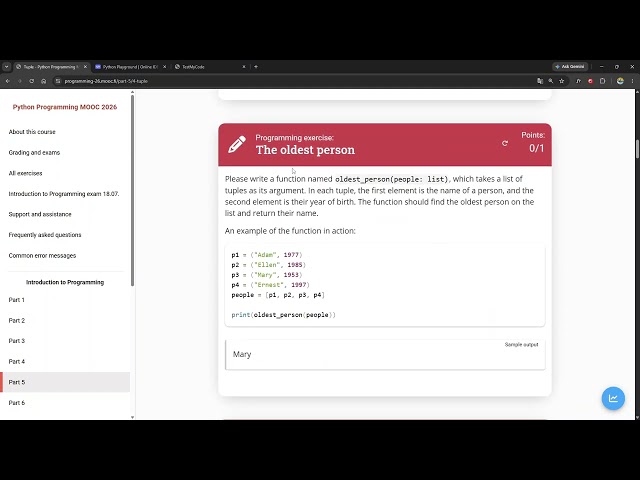The height and width of the screenshot is (480, 640).
Task: Select the highlighted Part 5 item
Action: pos(65,382)
